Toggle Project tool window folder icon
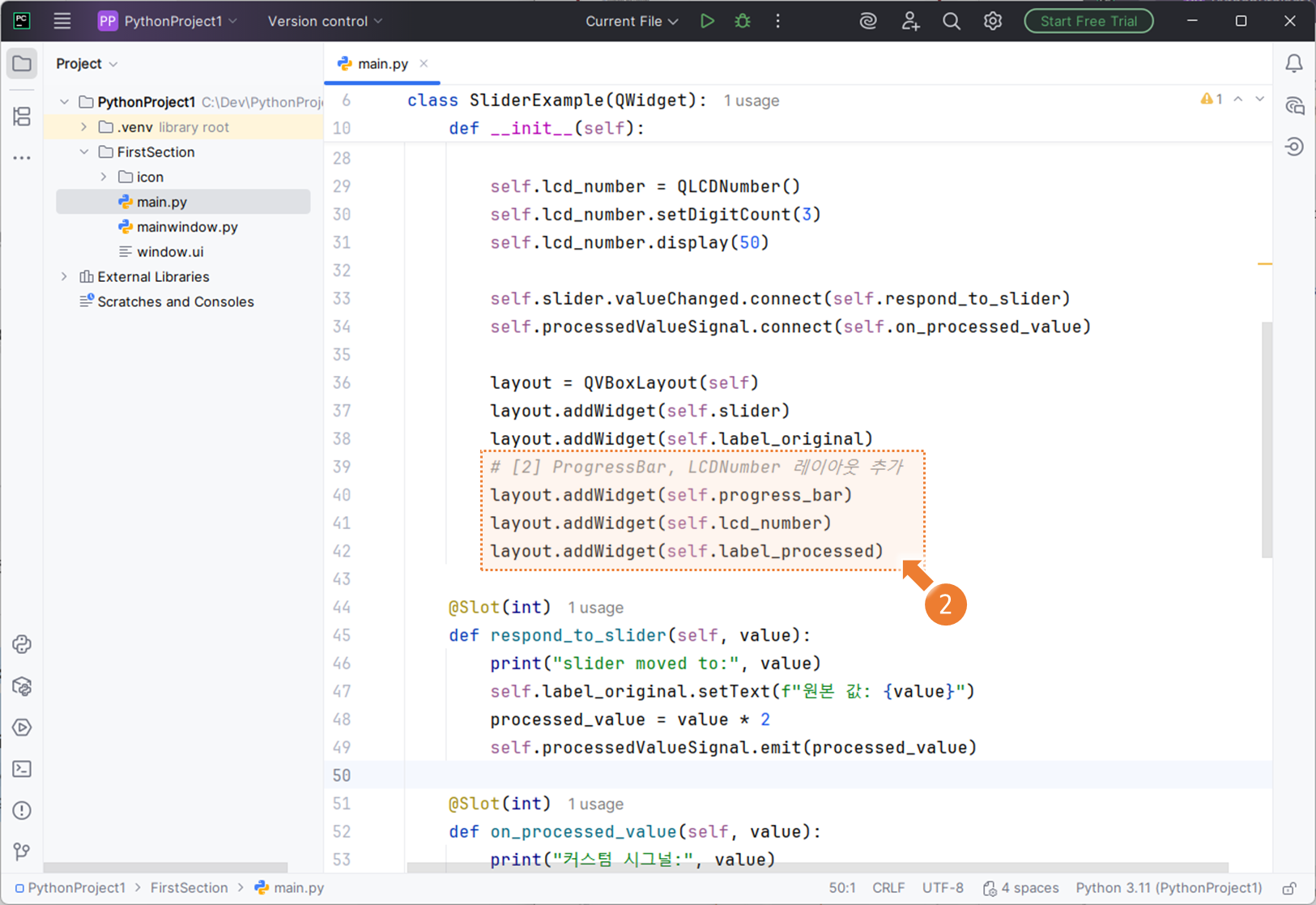The height and width of the screenshot is (905, 1316). click(x=22, y=64)
